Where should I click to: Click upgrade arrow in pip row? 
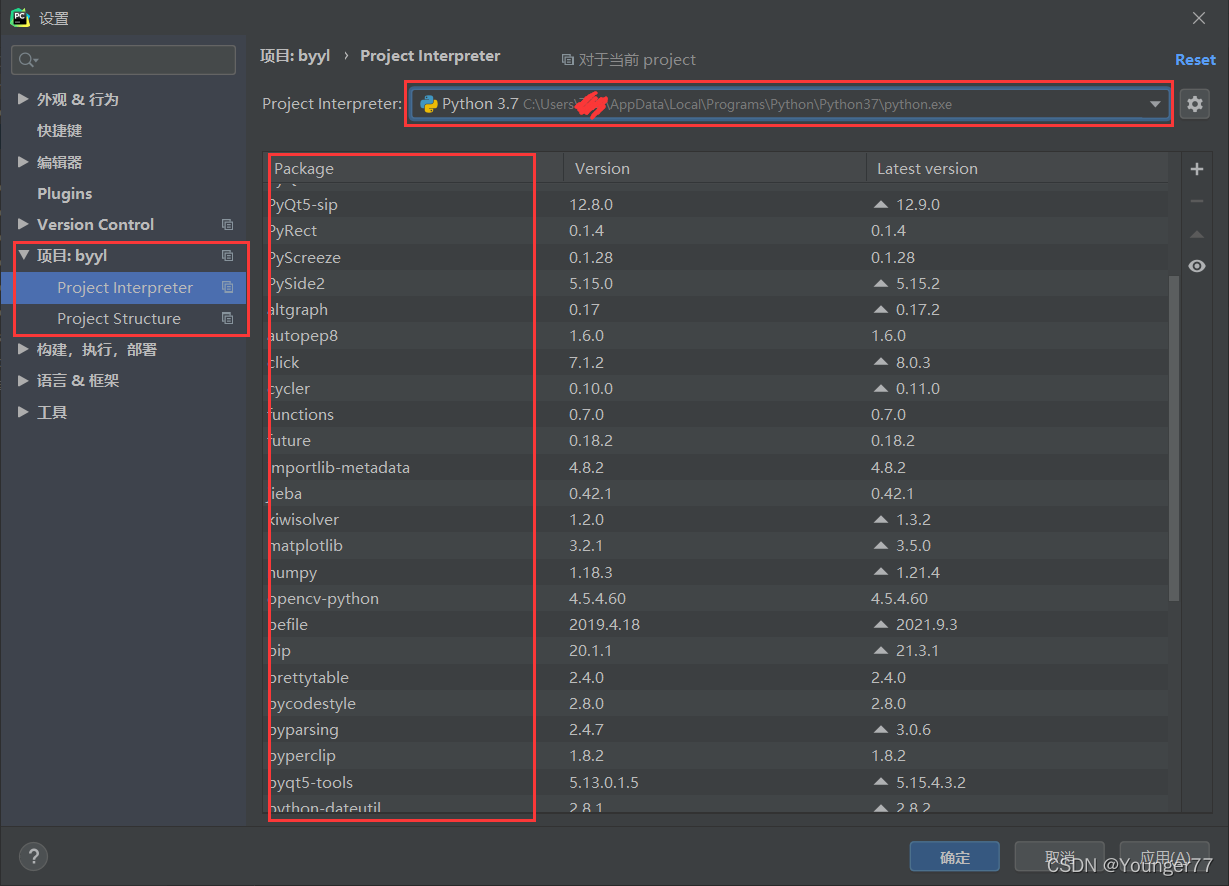881,651
